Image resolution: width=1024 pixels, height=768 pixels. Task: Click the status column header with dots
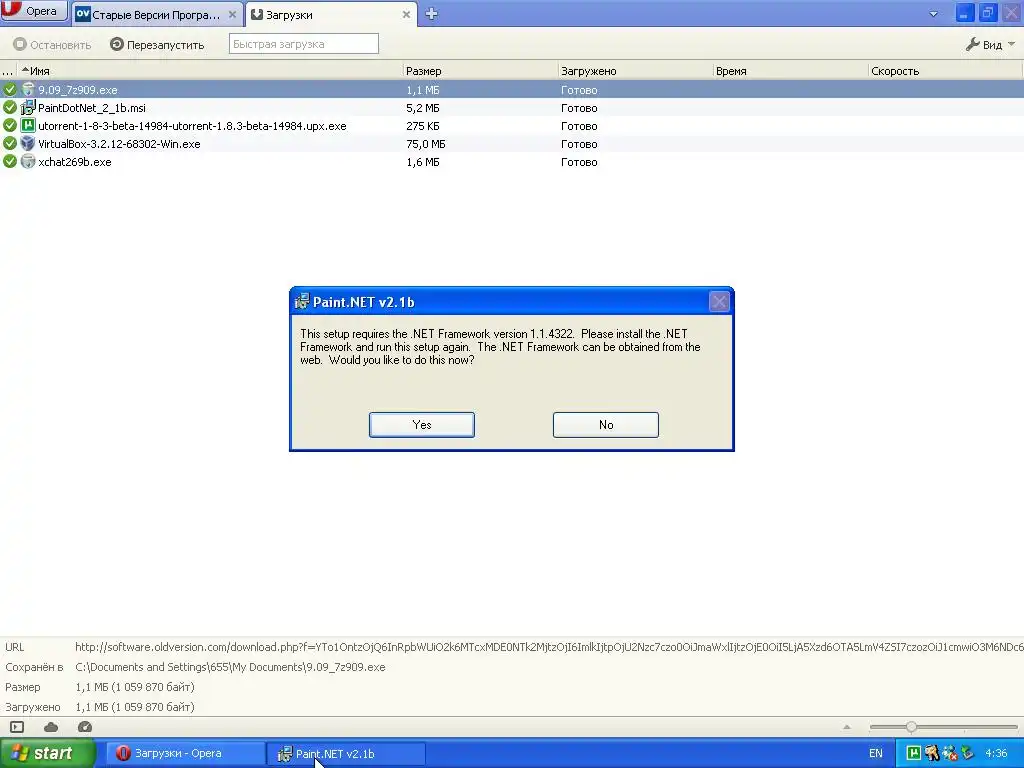(x=8, y=71)
